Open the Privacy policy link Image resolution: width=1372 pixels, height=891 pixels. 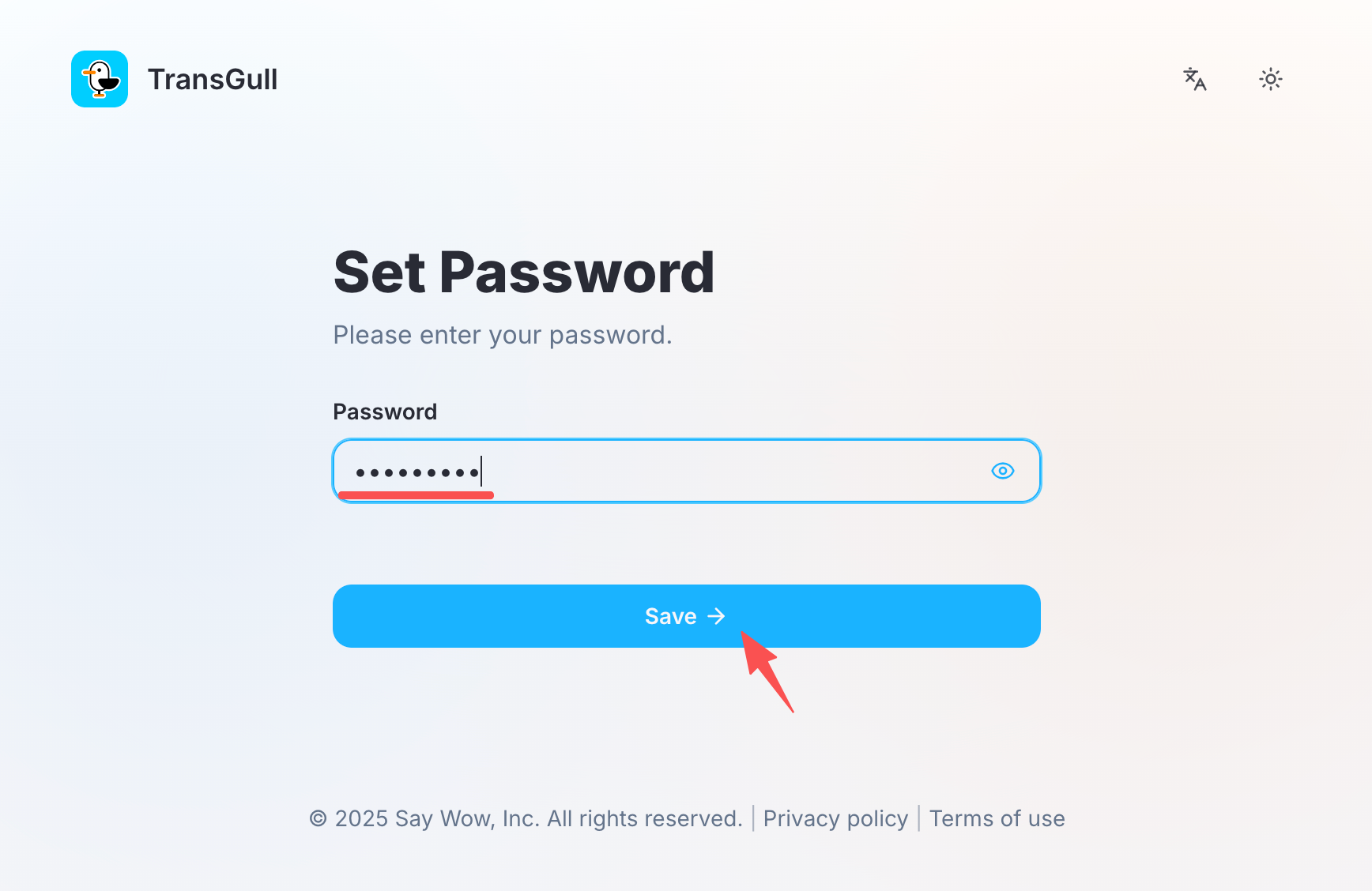point(835,818)
